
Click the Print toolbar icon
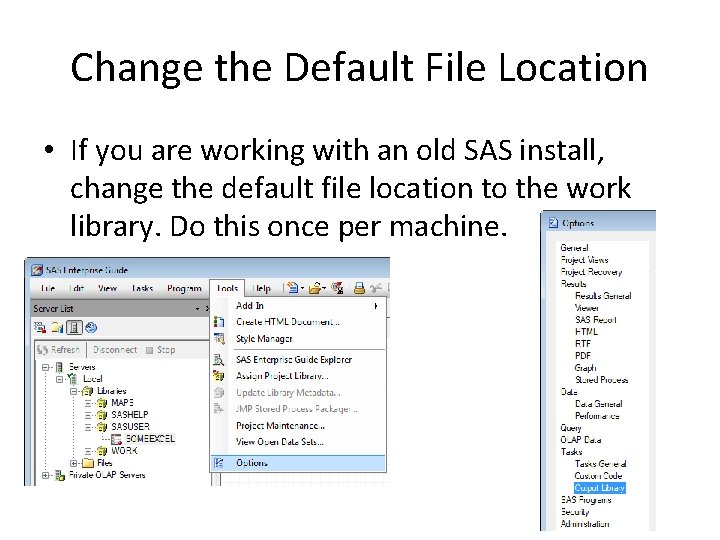tap(359, 288)
